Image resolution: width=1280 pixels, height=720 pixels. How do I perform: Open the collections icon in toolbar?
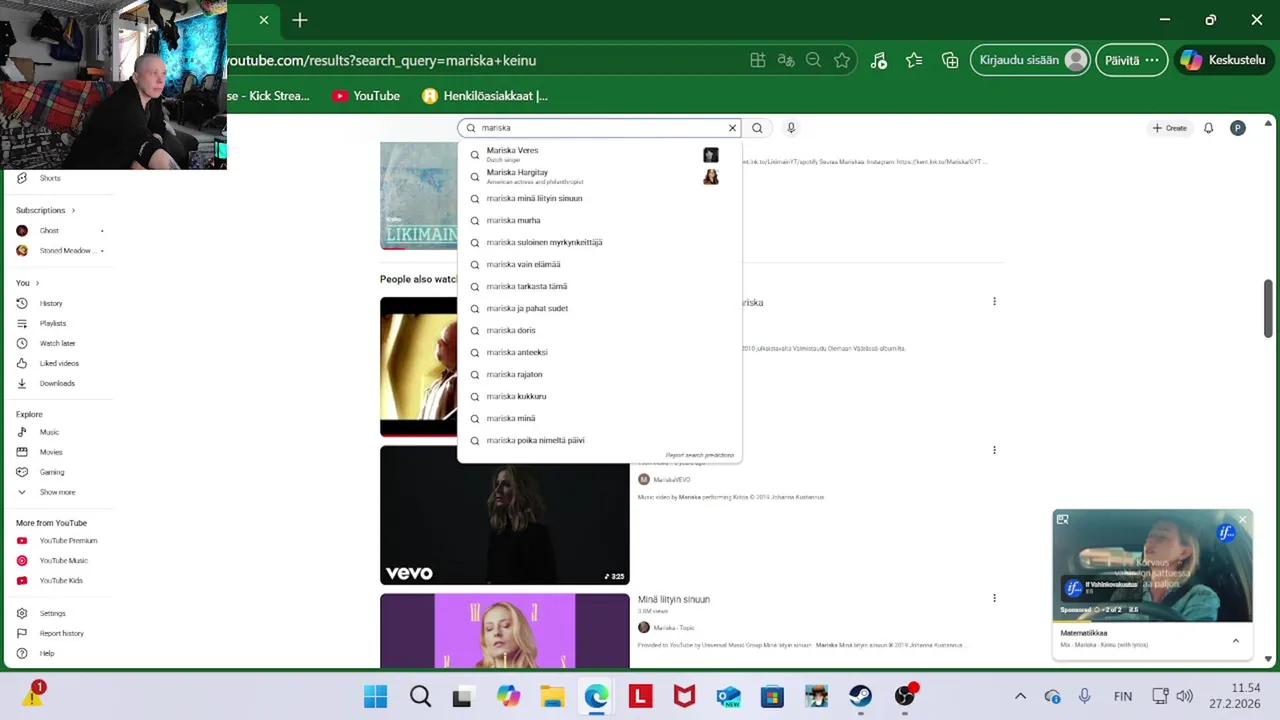coord(950,60)
